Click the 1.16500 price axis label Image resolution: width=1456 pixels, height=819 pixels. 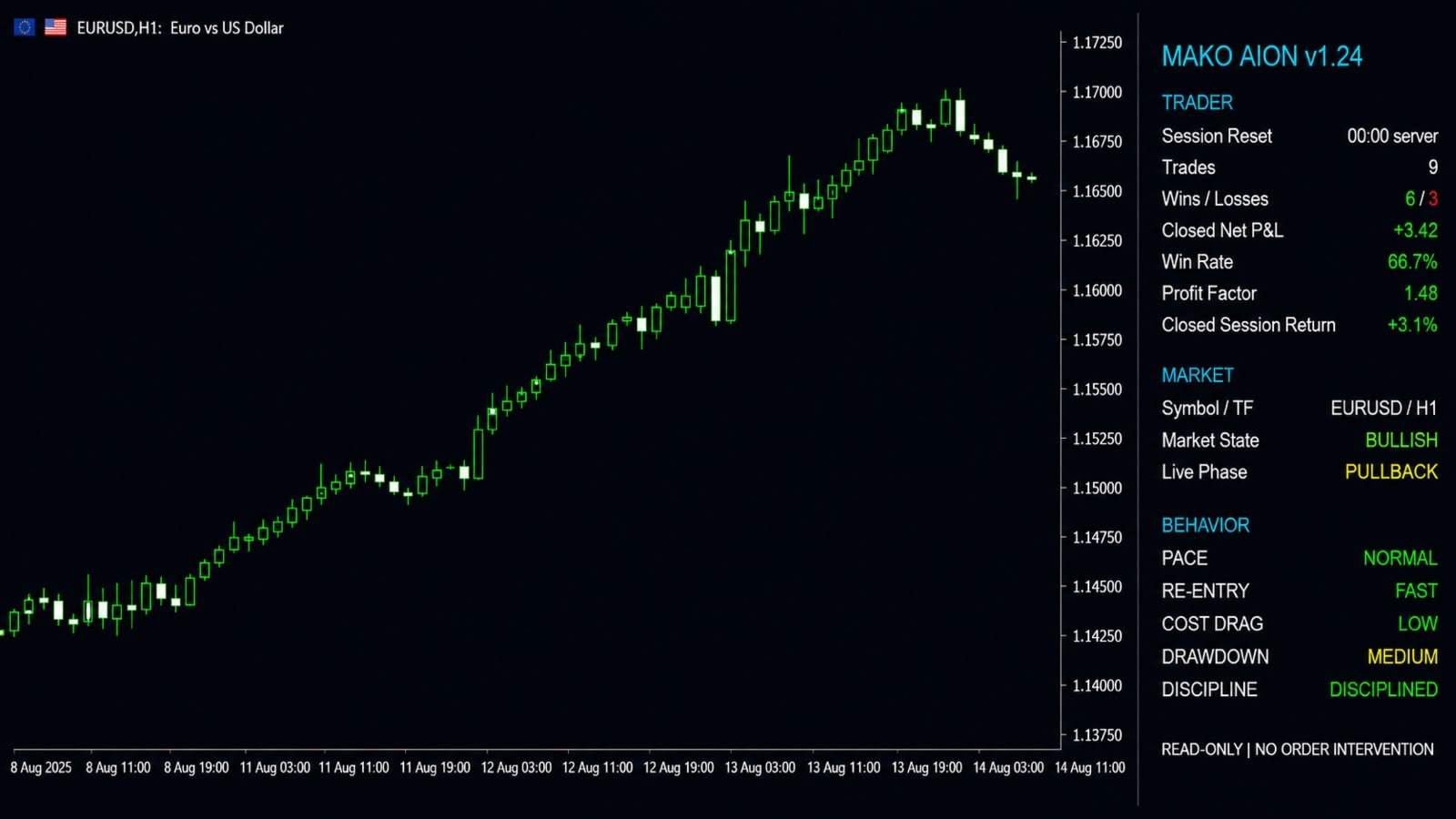point(1097,191)
